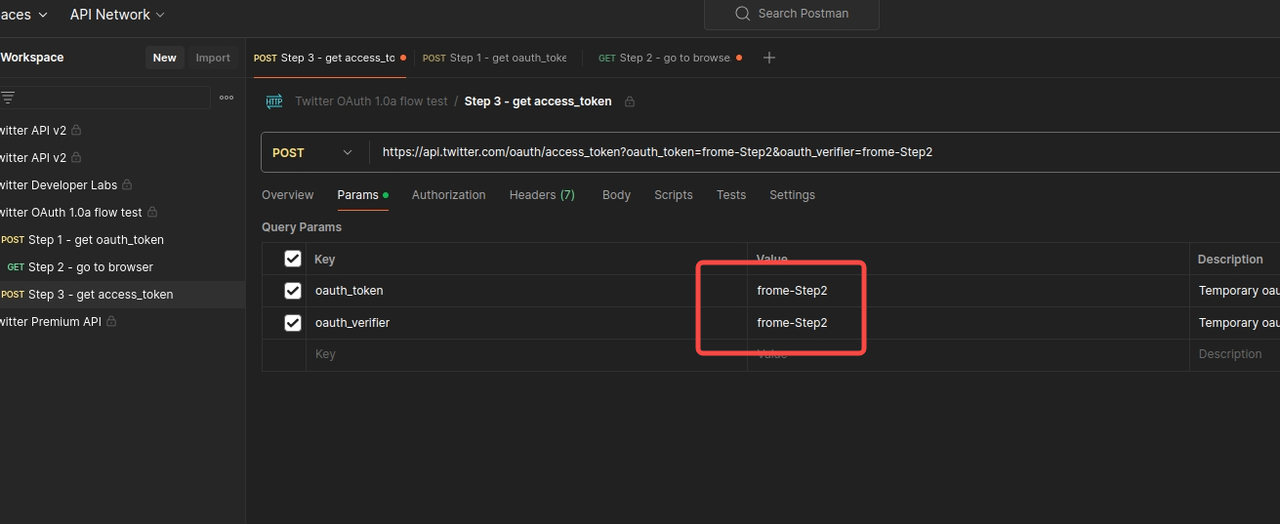Click the Import button in sidebar
Viewport: 1280px width, 524px height.
point(213,58)
